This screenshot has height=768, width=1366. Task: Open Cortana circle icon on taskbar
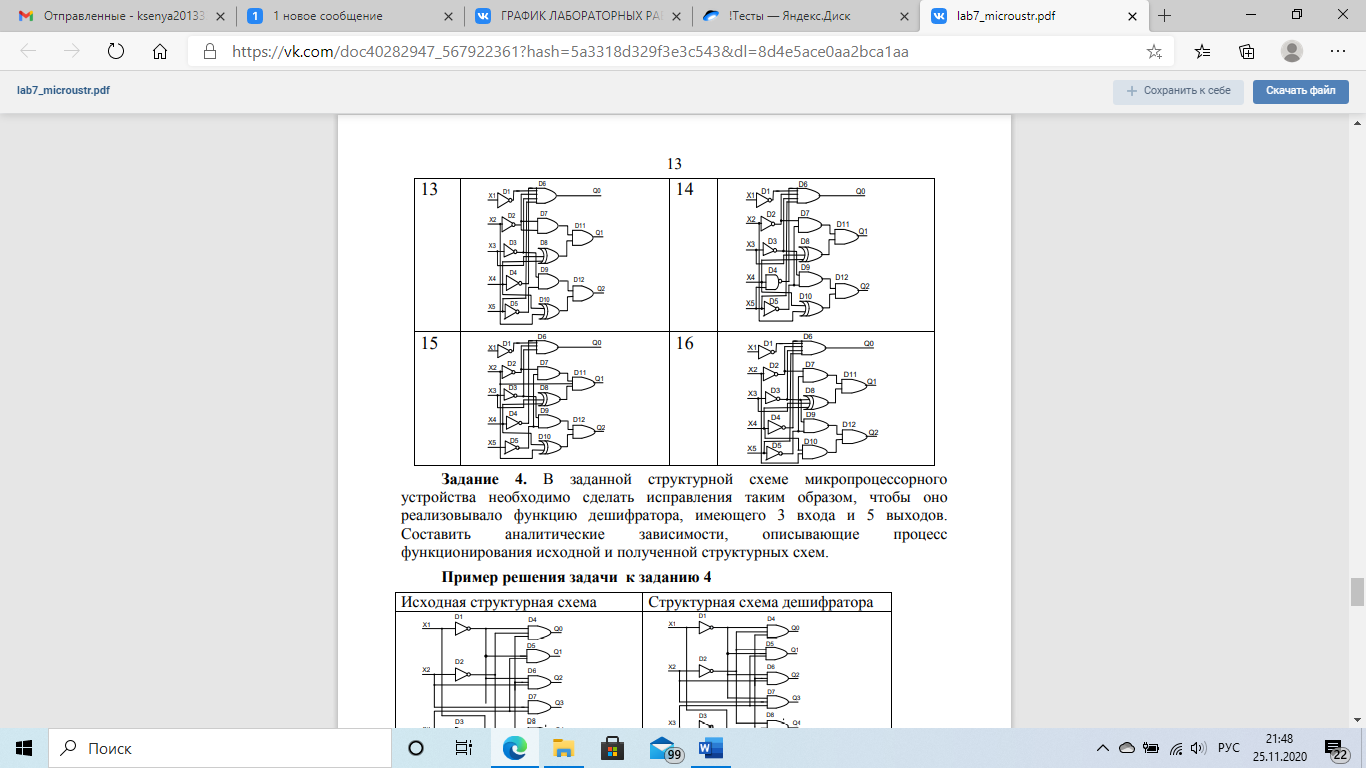point(416,748)
